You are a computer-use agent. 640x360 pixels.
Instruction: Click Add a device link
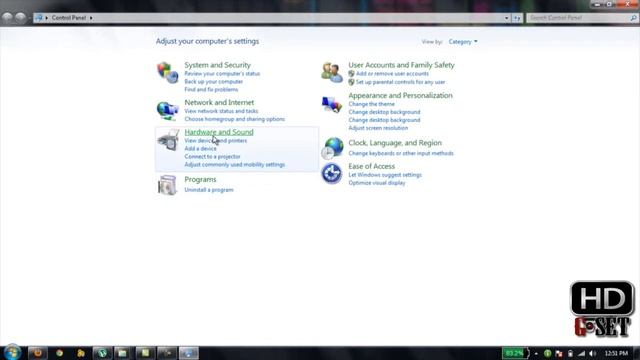[x=200, y=149]
